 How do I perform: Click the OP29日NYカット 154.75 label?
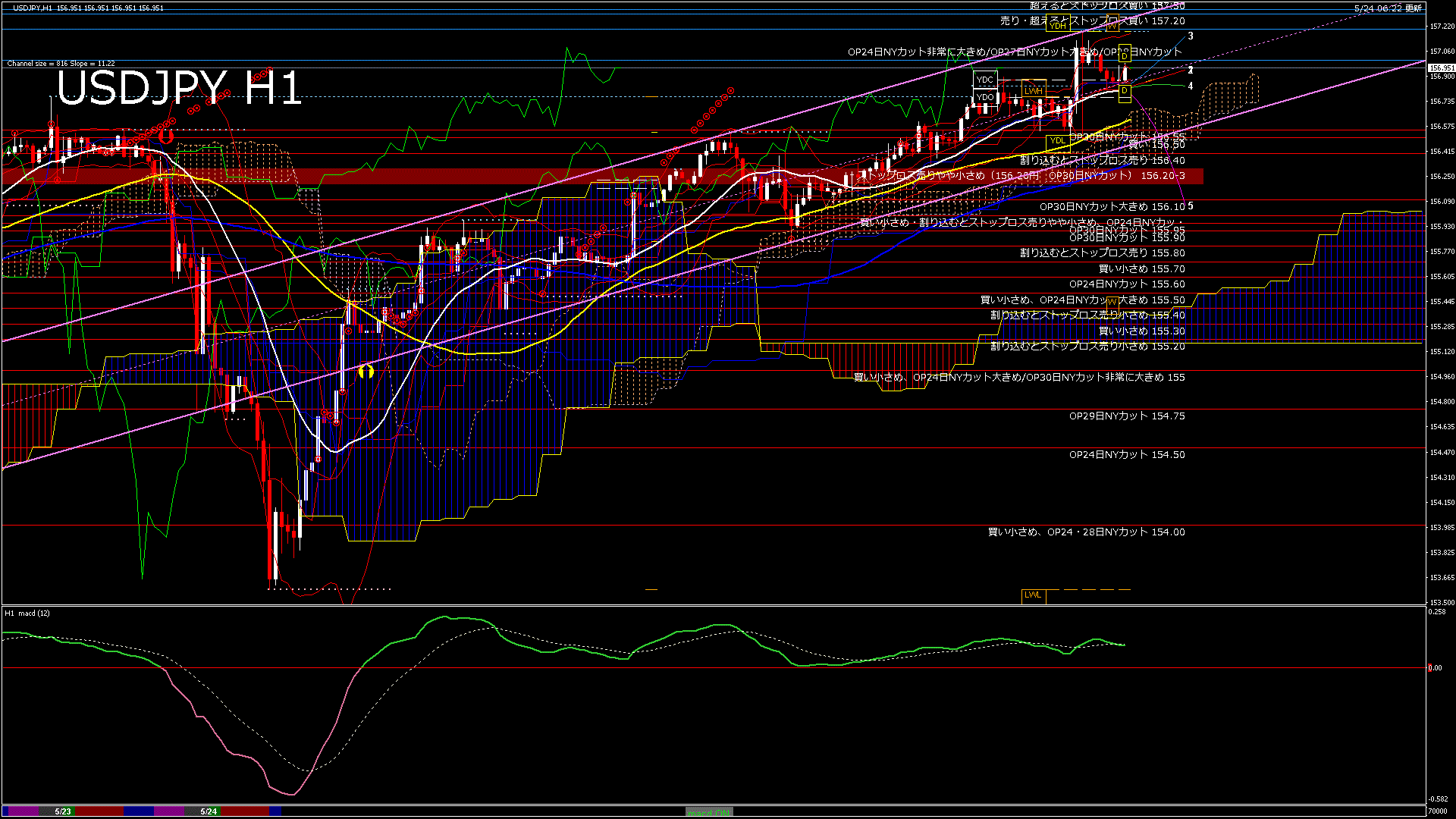1126,416
